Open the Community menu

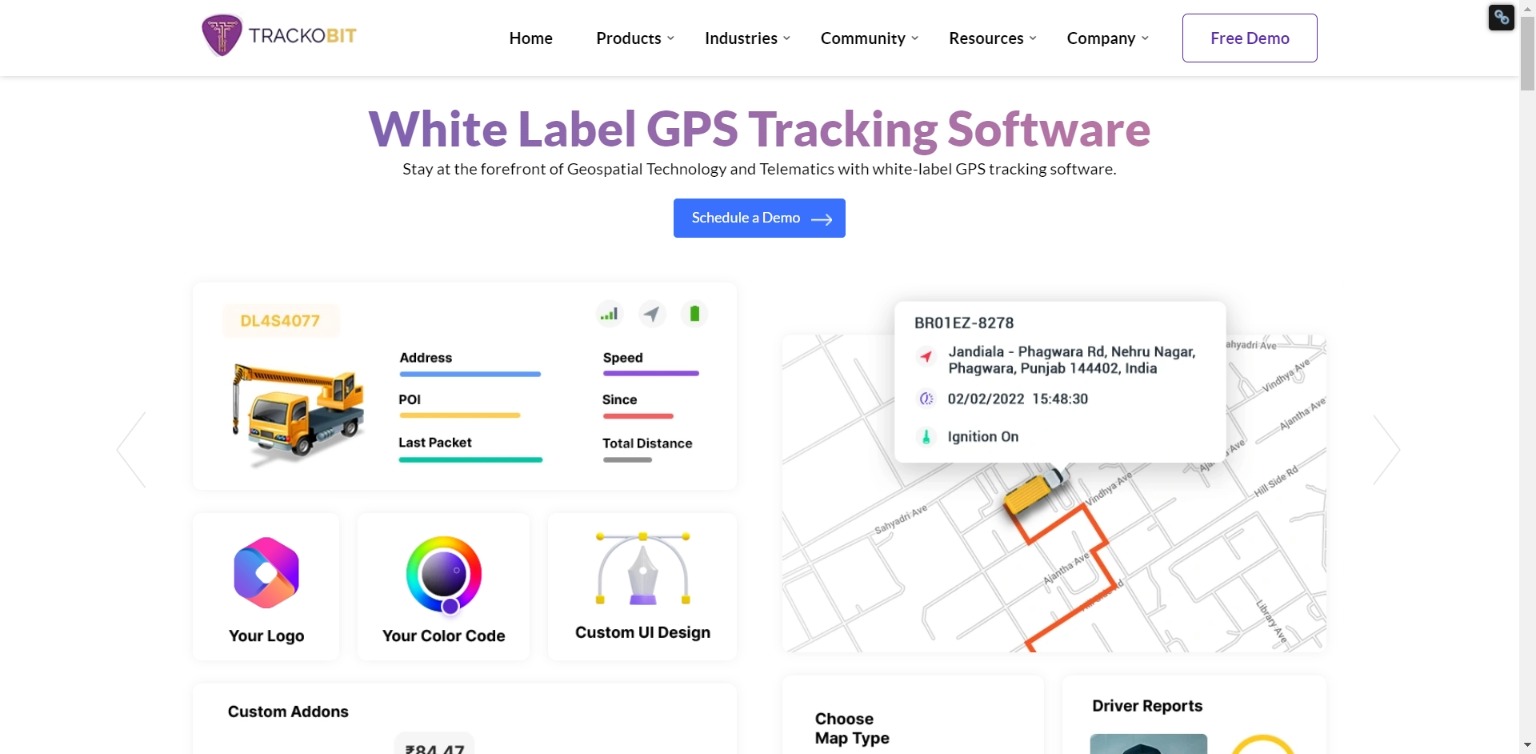[863, 38]
